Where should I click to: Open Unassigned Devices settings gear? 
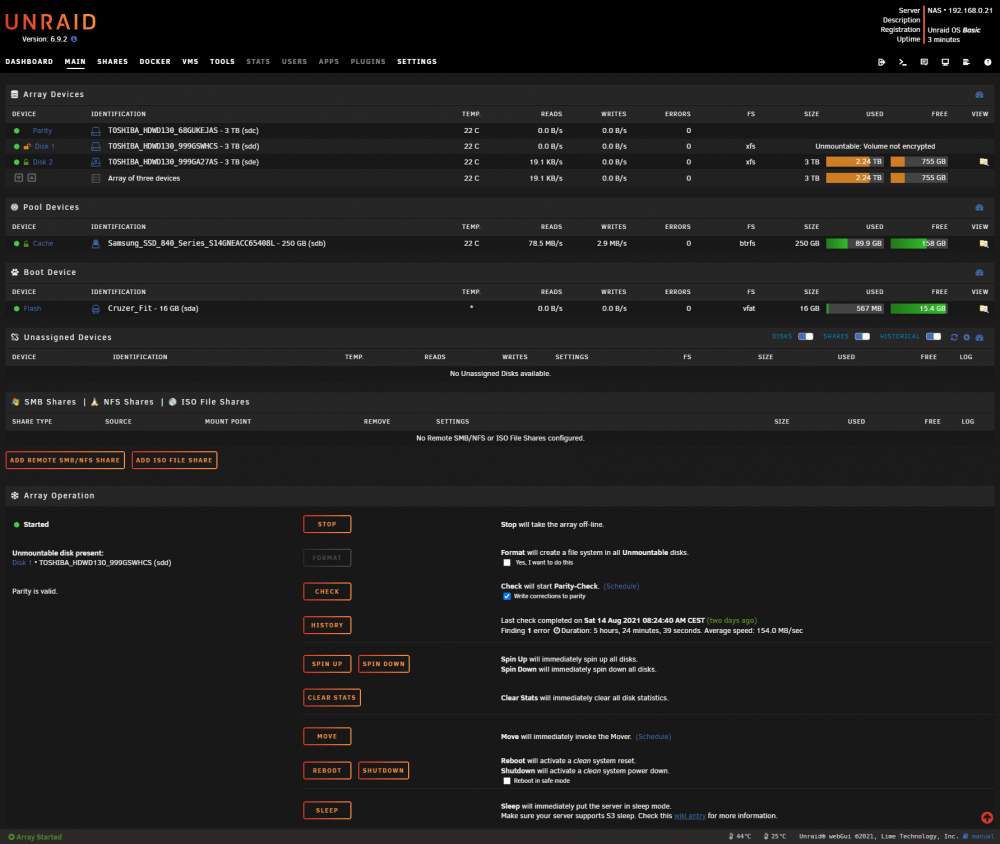[x=966, y=337]
